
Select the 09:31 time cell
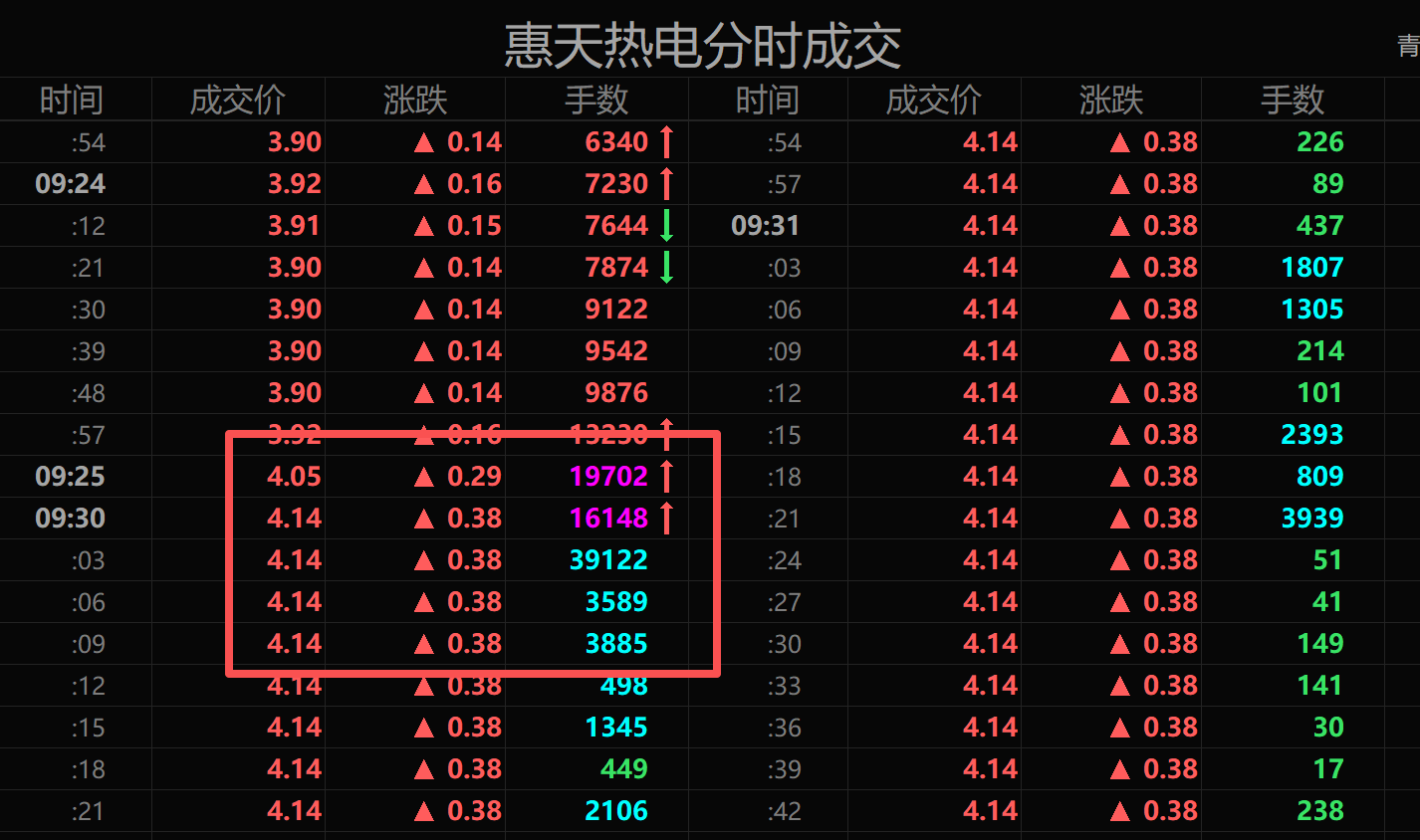[x=766, y=226]
